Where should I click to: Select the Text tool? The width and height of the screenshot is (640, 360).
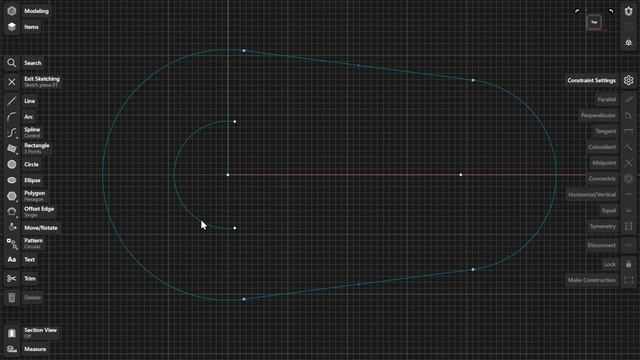tap(12, 260)
